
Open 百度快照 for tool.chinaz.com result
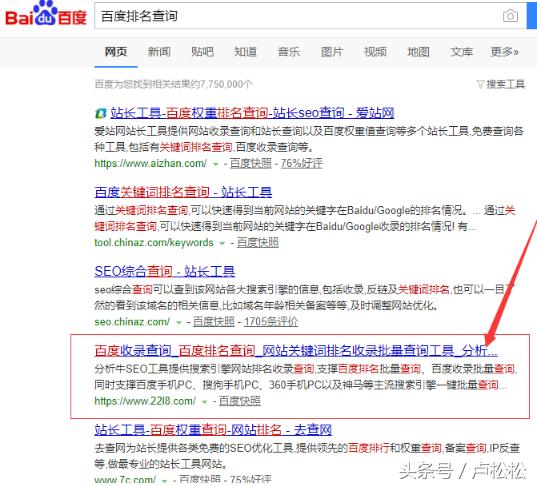coord(258,242)
